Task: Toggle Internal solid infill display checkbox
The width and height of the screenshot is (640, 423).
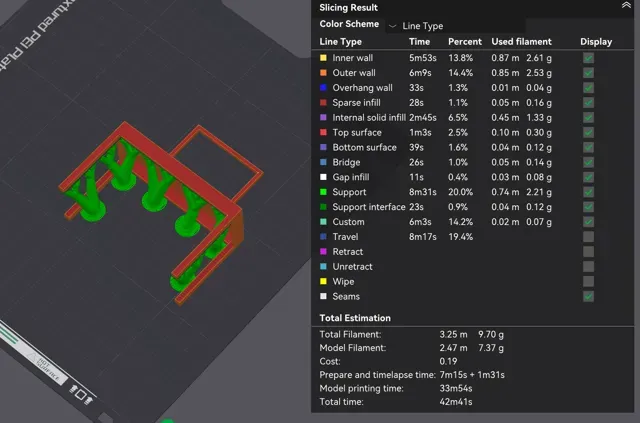Action: coord(588,118)
